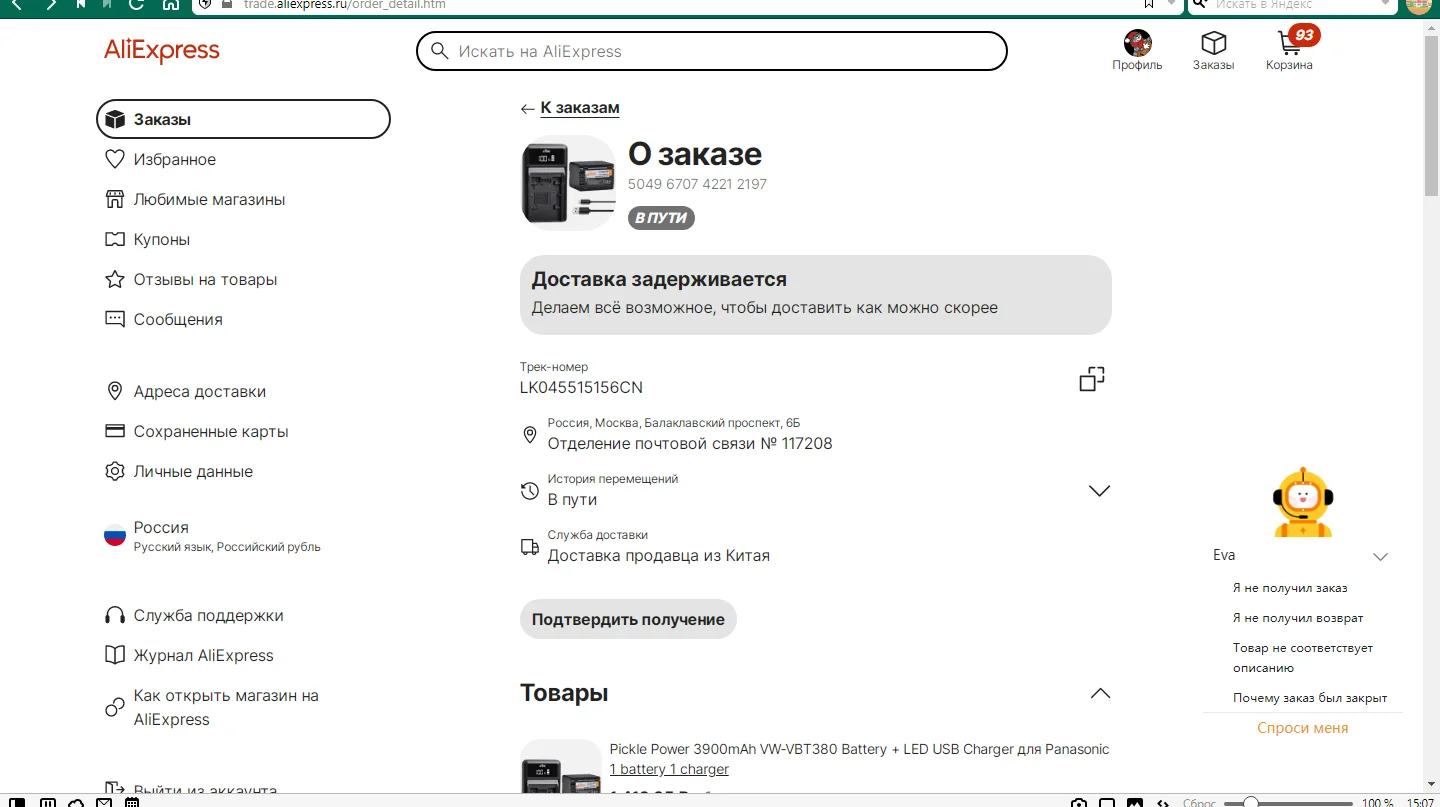Click the Подтвердить получение button
Screen dimensions: 1440x807
coord(628,619)
